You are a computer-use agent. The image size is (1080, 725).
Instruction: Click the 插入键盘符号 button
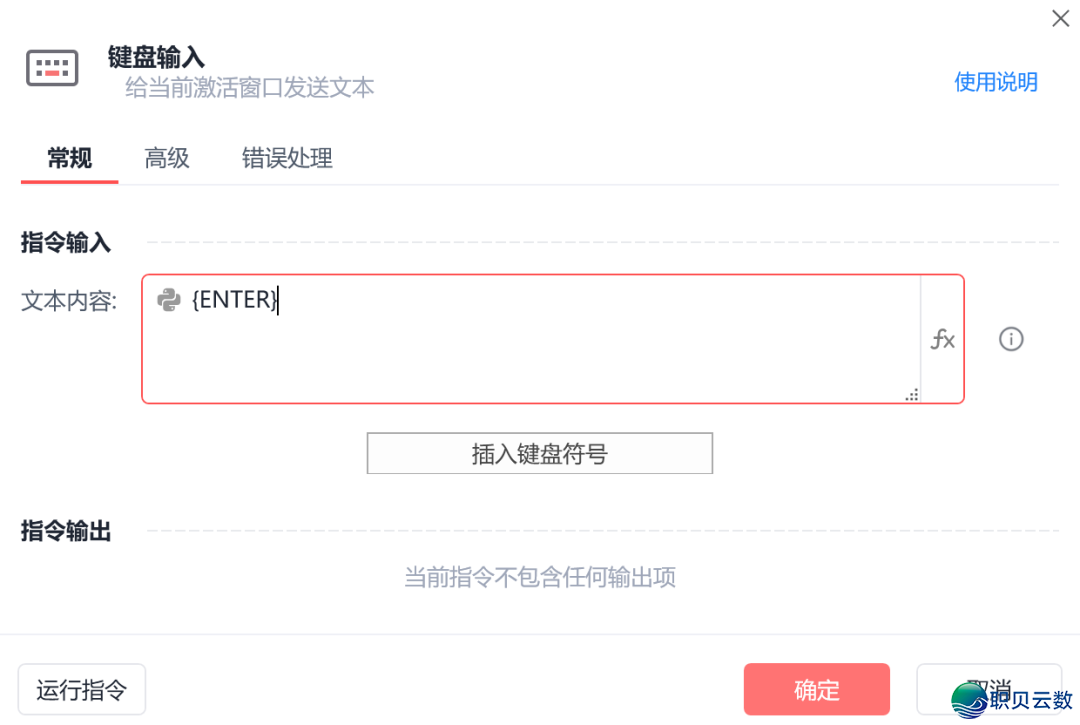(538, 452)
